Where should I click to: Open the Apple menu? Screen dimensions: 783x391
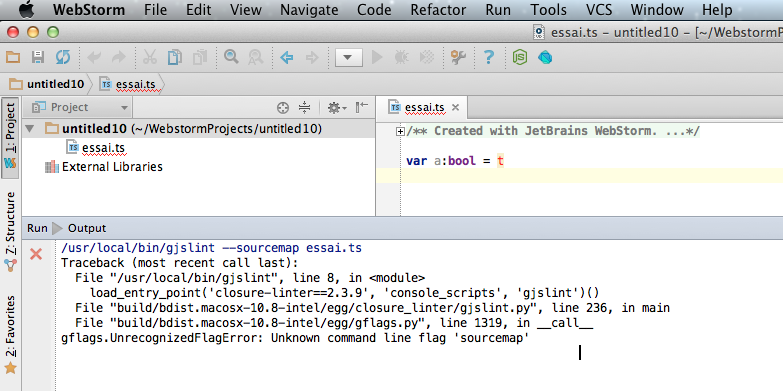coord(26,9)
